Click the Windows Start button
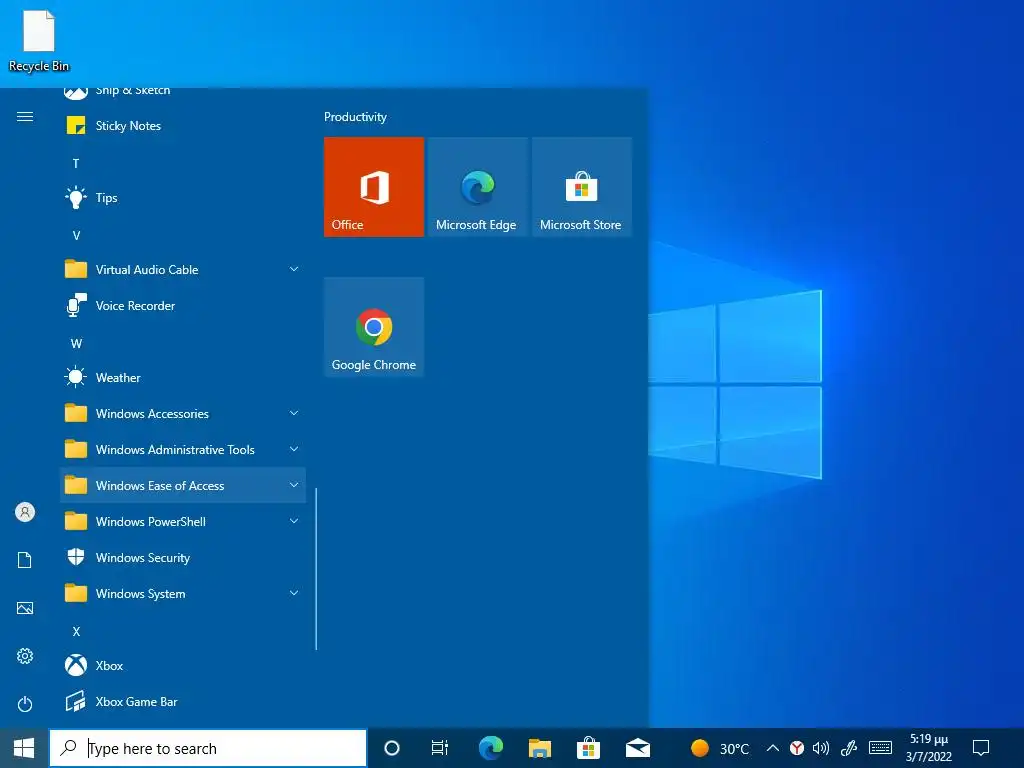Image resolution: width=1024 pixels, height=768 pixels. 24,748
